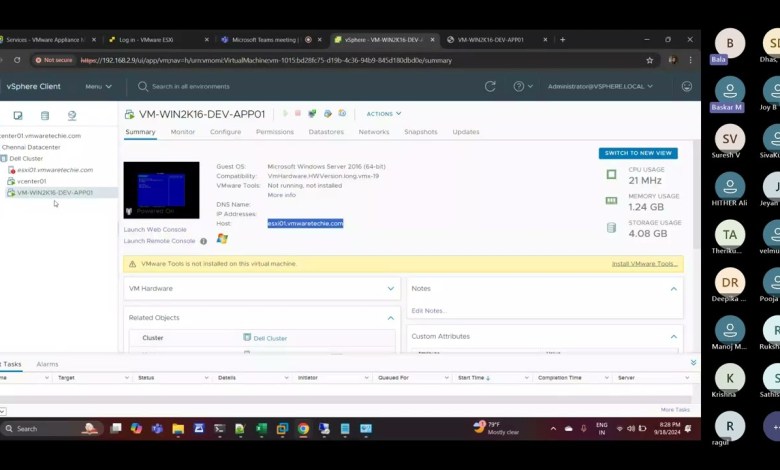Click the More info link under VMware Tools
Screen dimensions: 780x470
282,195
